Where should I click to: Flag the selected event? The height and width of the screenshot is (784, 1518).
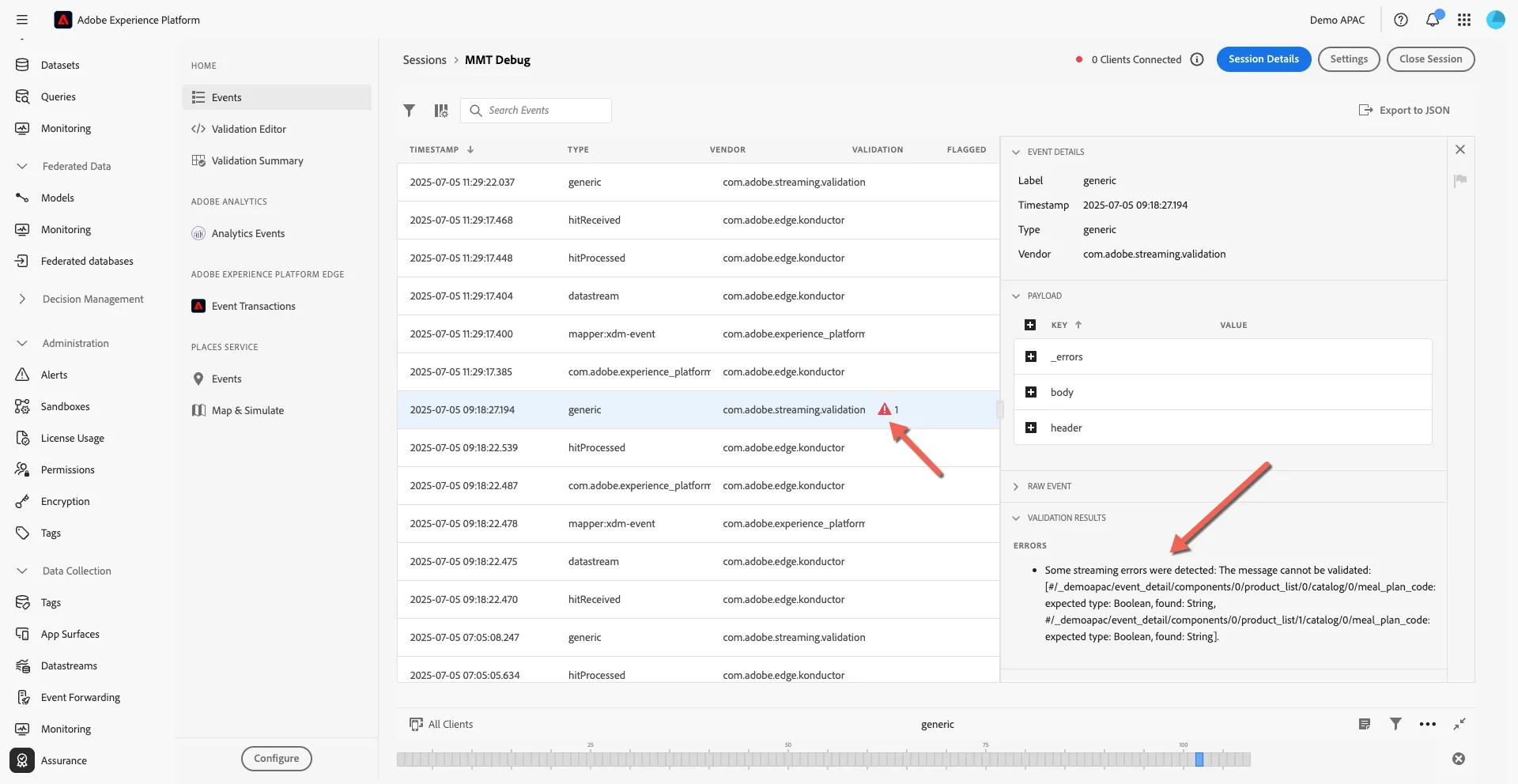1460,180
